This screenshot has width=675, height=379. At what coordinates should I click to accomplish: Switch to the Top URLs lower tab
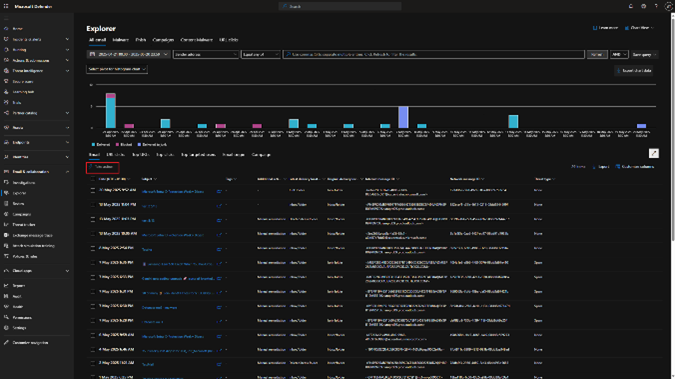[x=140, y=155]
